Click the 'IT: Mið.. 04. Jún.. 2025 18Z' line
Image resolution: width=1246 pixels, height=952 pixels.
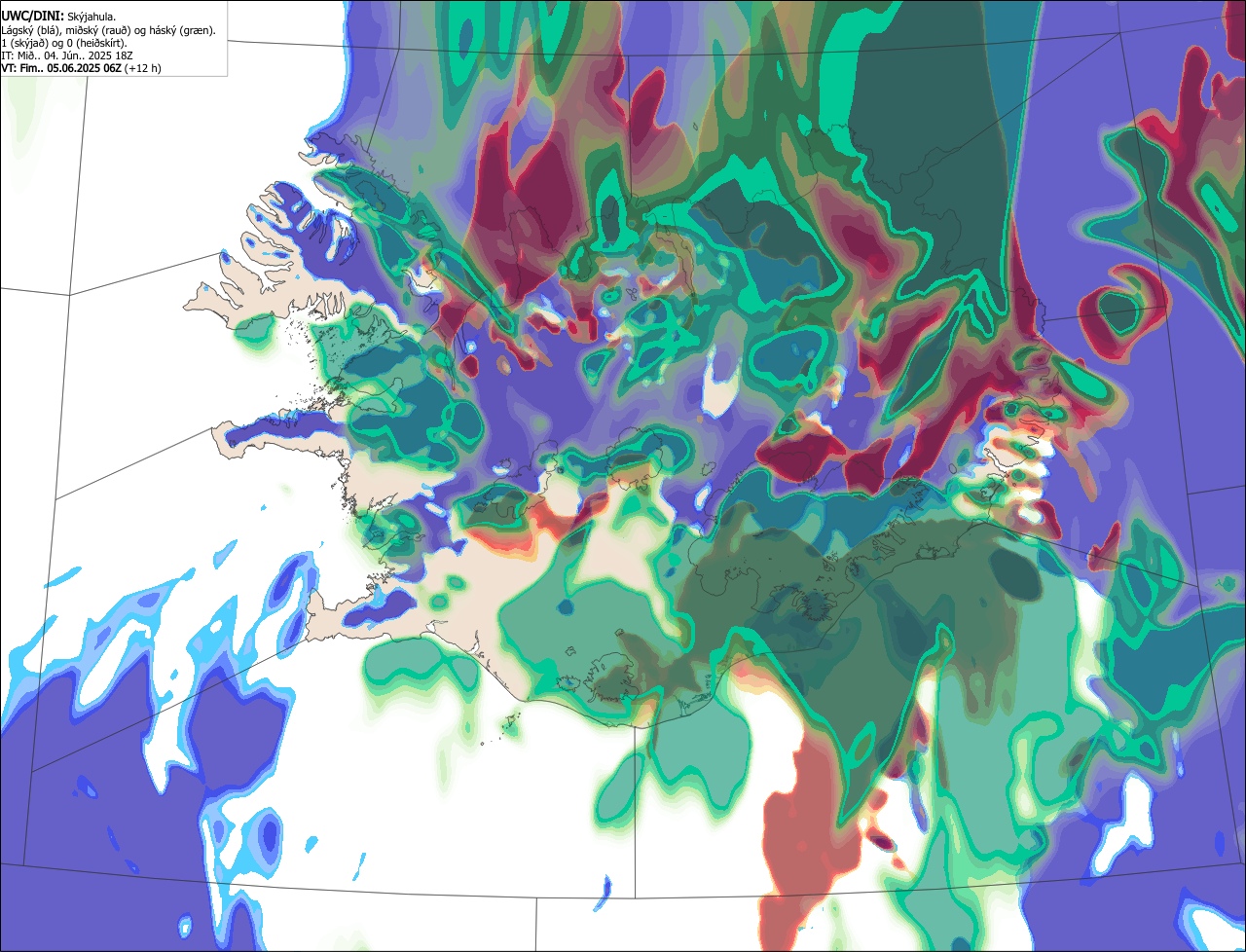coord(66,56)
